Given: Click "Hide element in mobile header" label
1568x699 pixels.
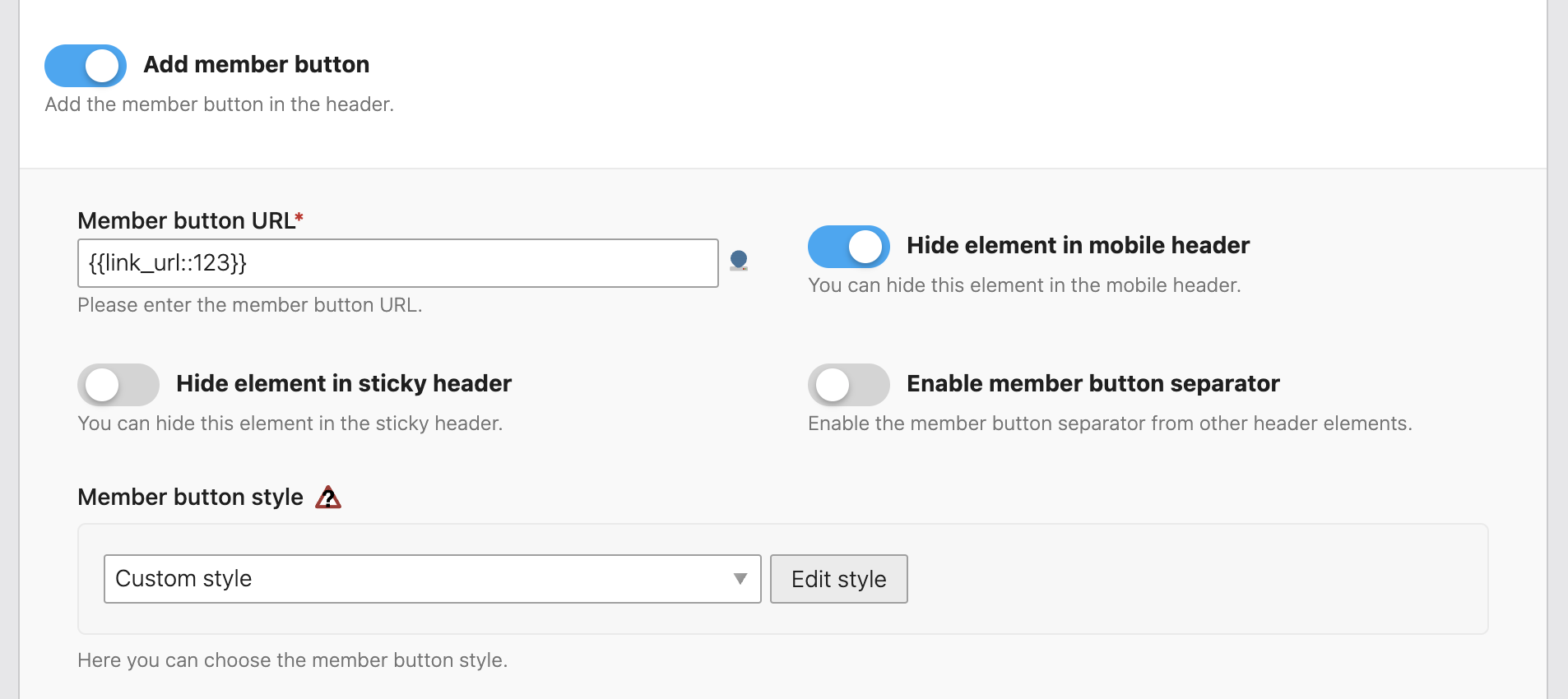Looking at the screenshot, I should click(1078, 245).
